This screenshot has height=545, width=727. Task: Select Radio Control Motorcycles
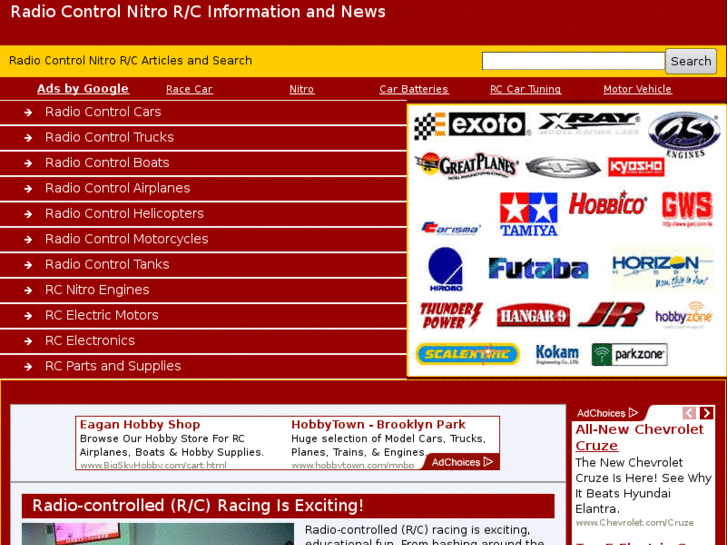tap(203, 239)
